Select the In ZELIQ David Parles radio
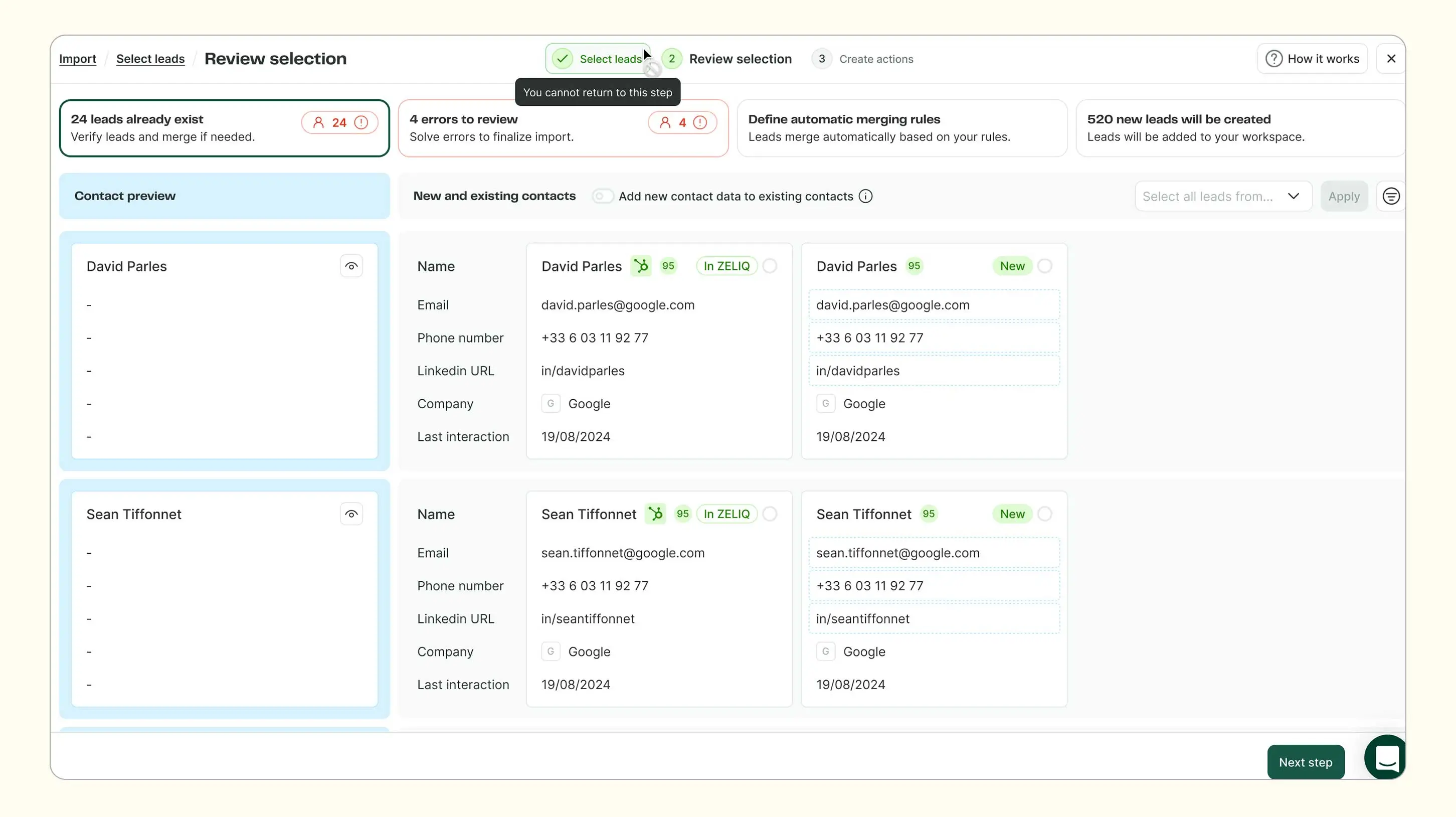 [x=770, y=266]
